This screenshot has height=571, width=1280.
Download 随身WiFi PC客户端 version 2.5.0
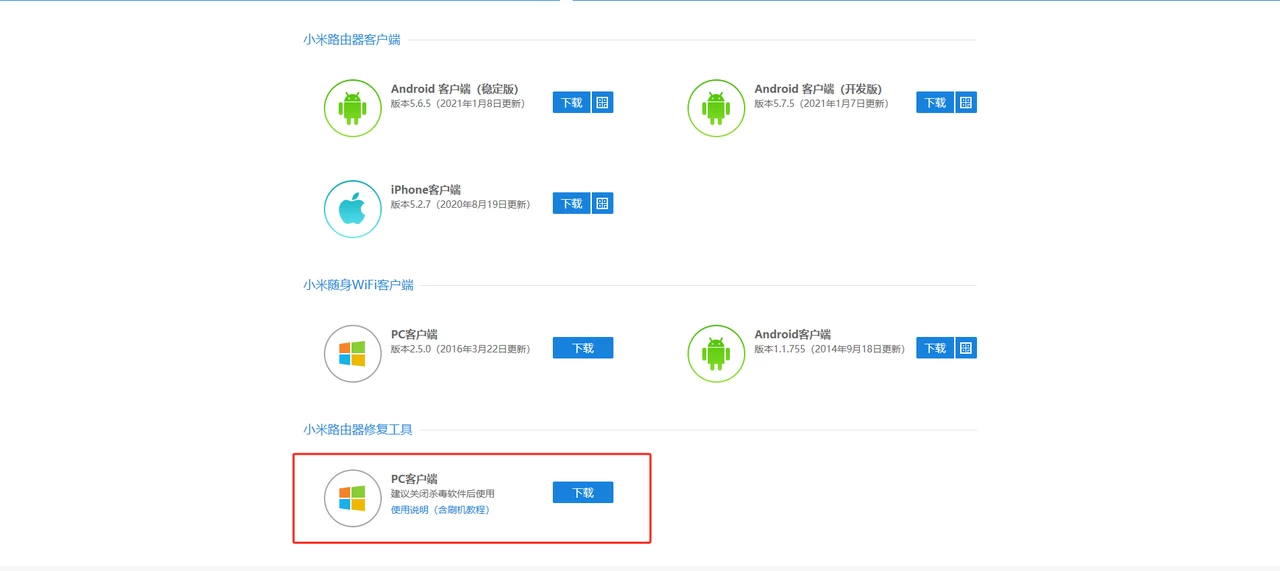(583, 348)
